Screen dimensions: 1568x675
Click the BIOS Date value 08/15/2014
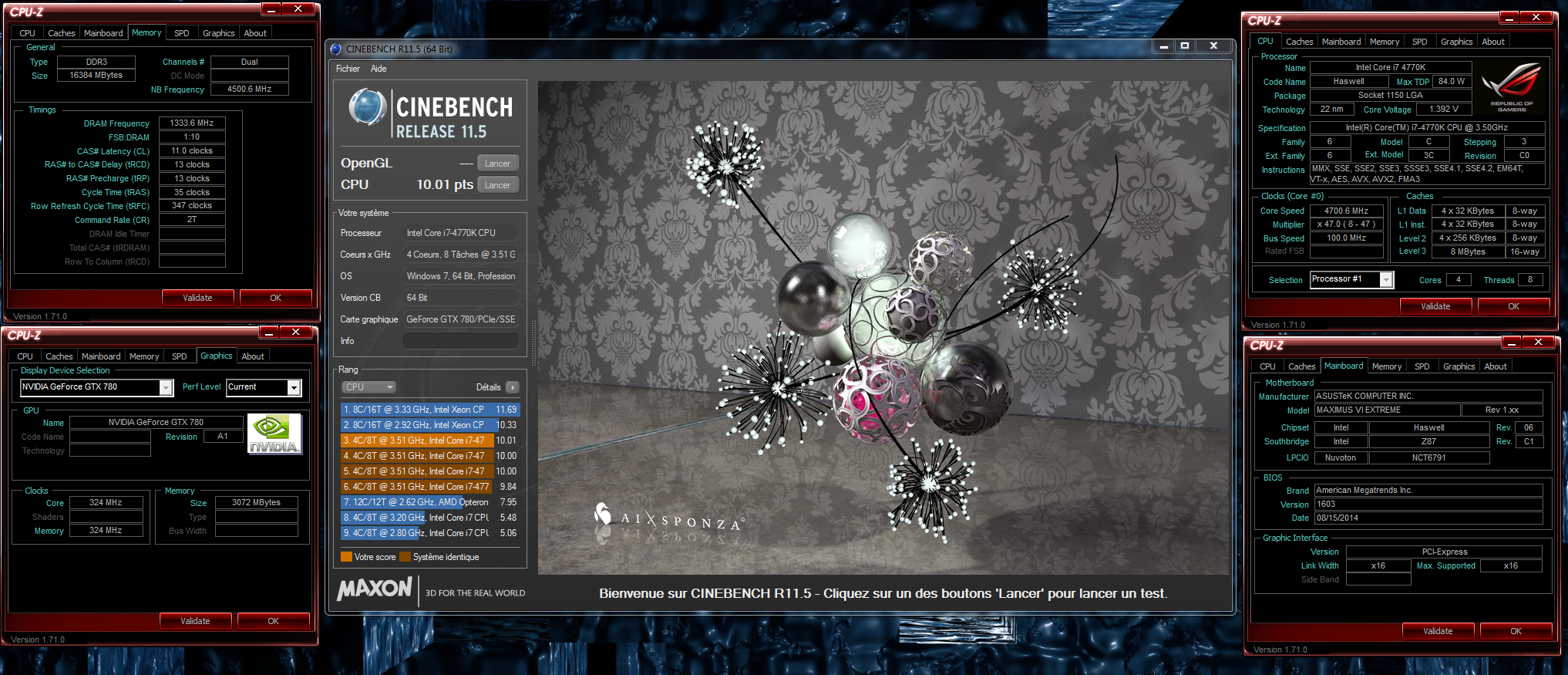point(1428,518)
